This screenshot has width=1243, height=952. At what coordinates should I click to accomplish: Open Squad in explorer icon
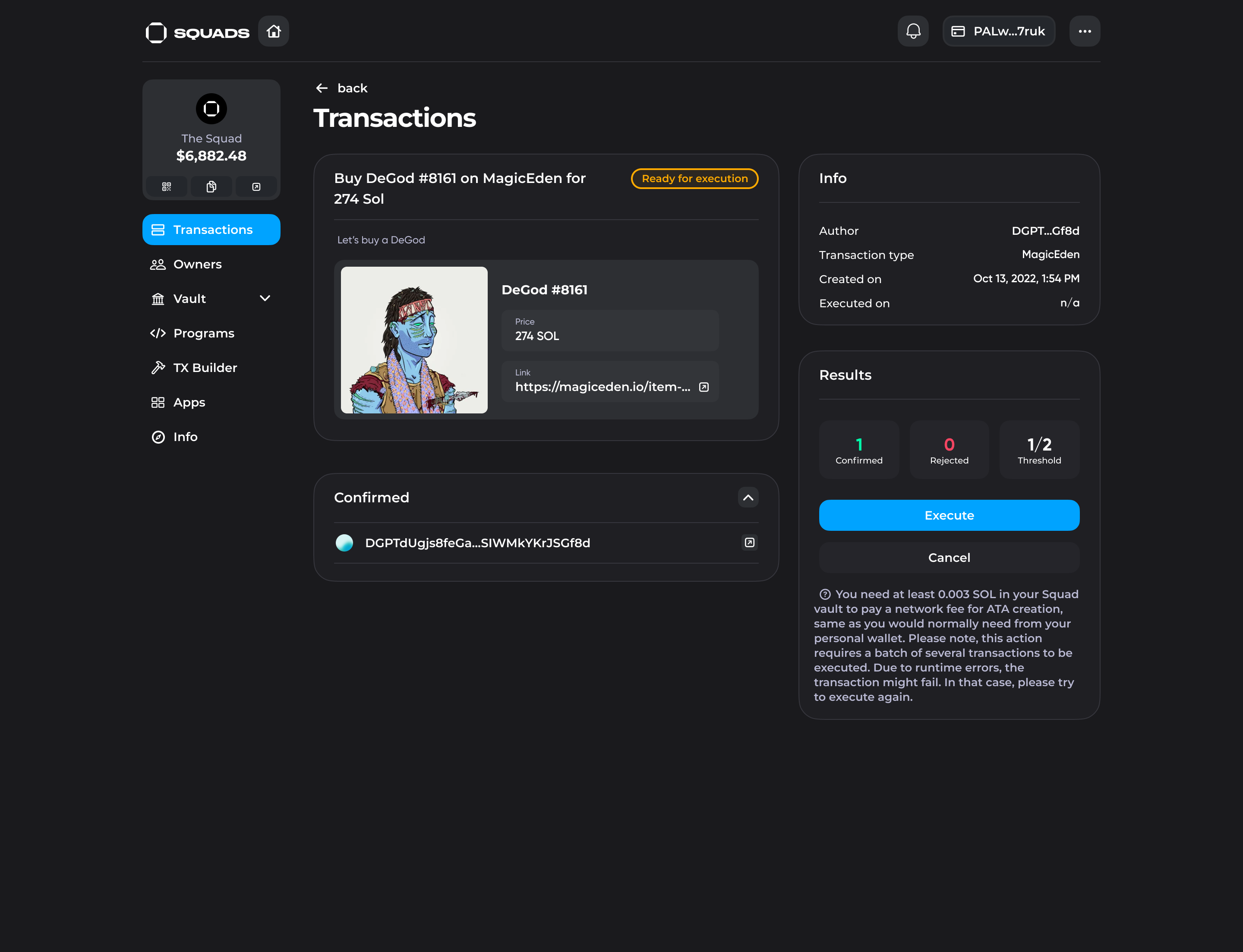[256, 186]
